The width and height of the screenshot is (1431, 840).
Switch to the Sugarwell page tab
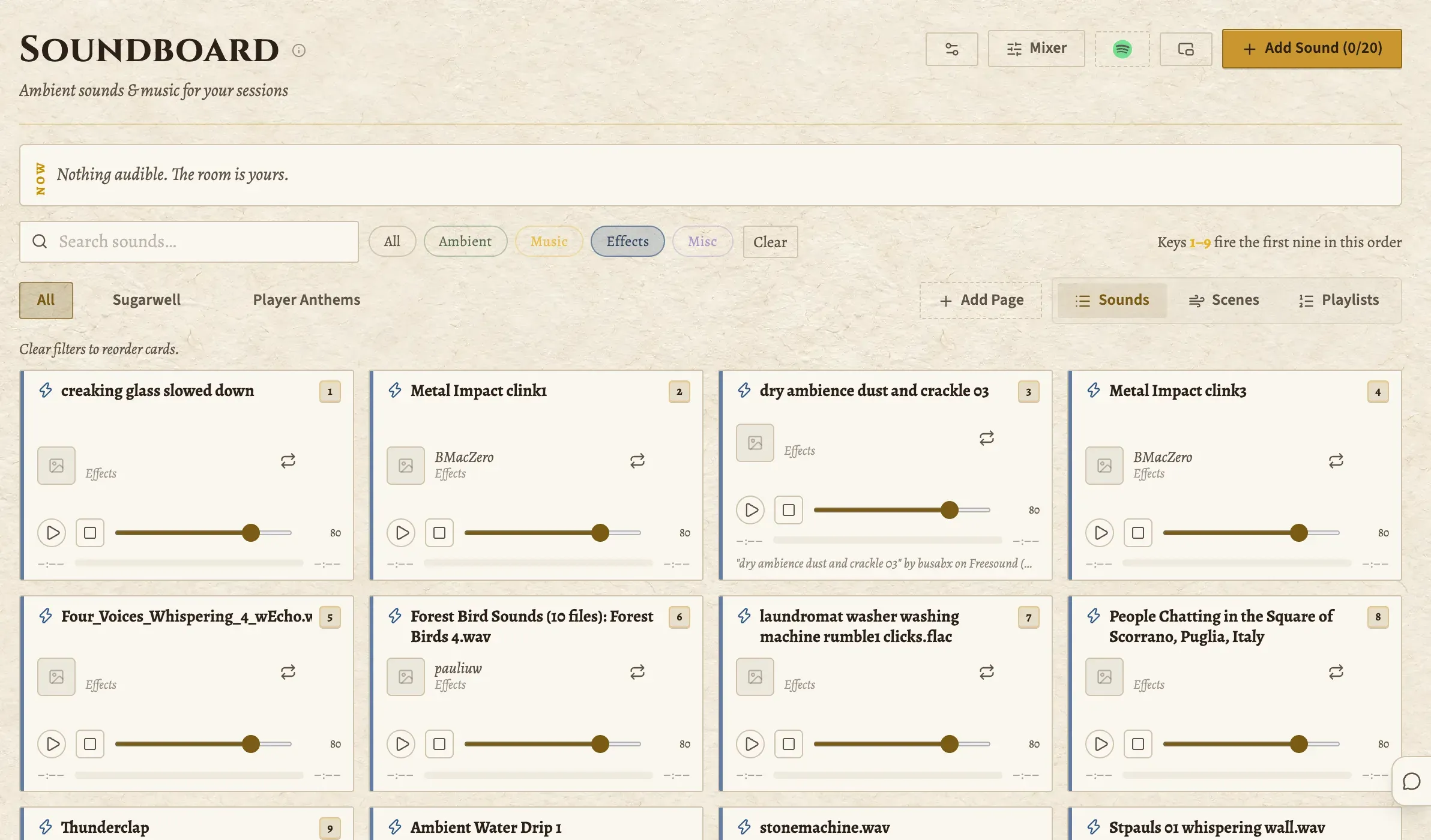click(x=146, y=300)
